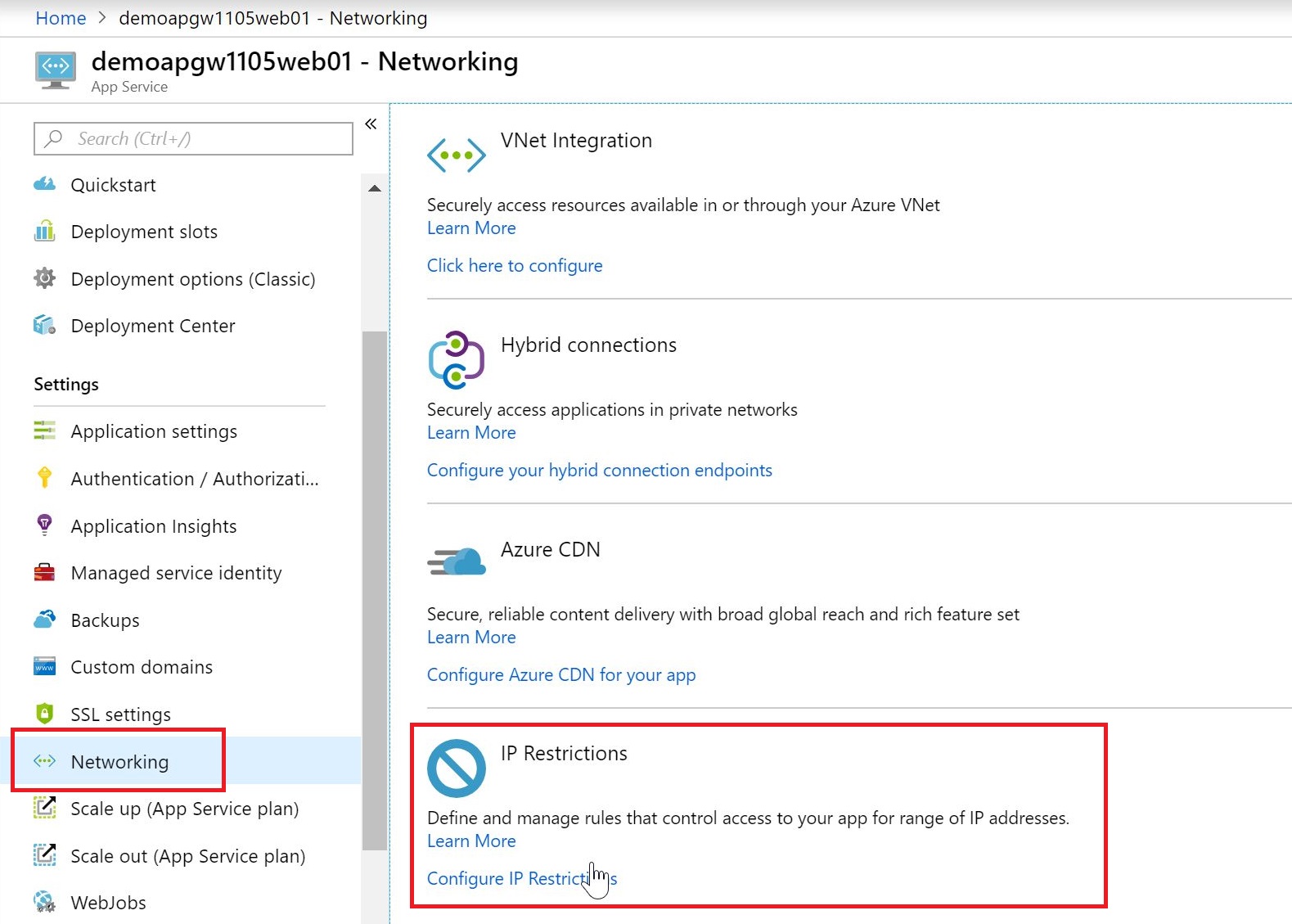Click the sidebar scrollbar thumb
This screenshot has width=1292, height=924.
(375, 591)
